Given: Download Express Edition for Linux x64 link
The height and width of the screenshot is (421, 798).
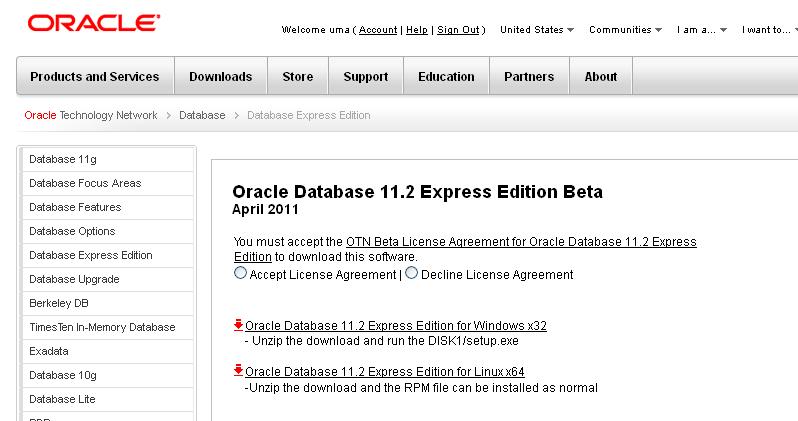Looking at the screenshot, I should tap(385, 372).
